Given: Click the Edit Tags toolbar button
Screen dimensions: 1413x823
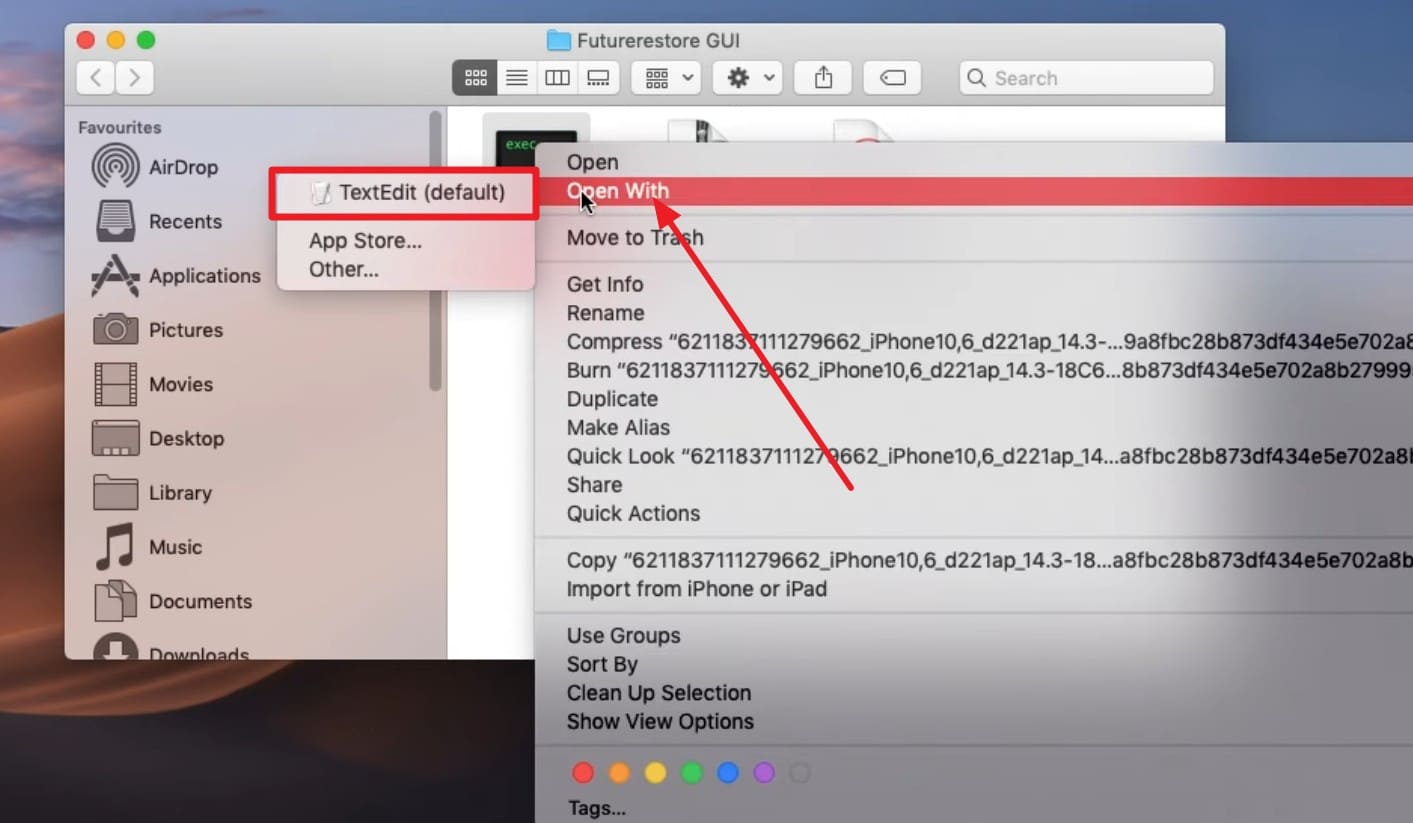Looking at the screenshot, I should click(x=892, y=78).
